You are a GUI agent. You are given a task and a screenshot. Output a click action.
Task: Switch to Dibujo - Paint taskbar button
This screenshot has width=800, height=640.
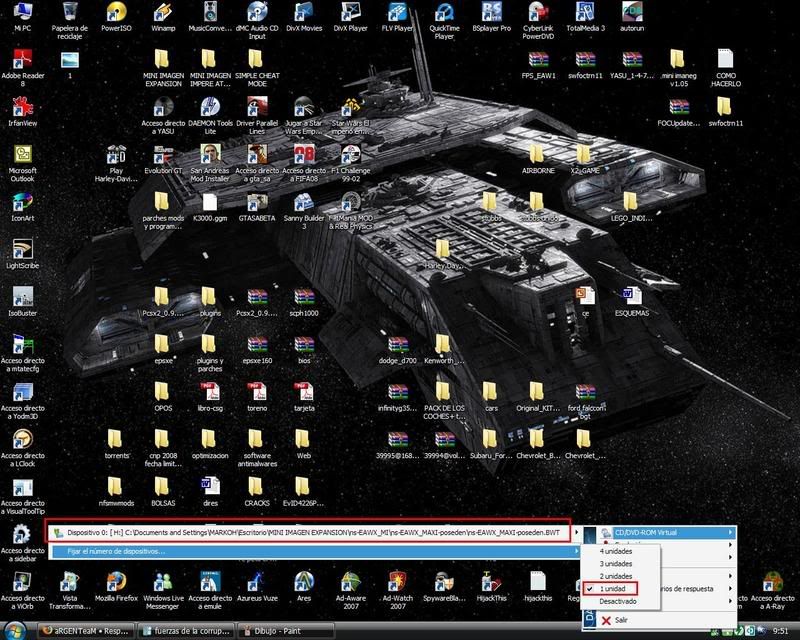287,631
